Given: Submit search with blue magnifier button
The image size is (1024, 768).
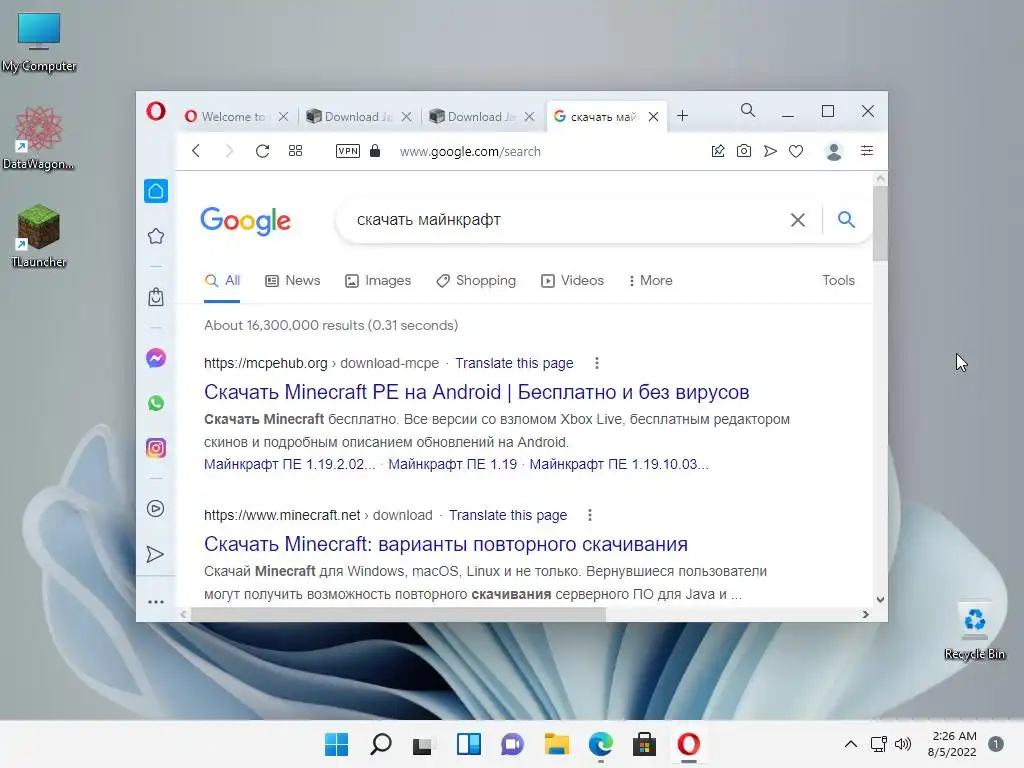Looking at the screenshot, I should pos(846,219).
